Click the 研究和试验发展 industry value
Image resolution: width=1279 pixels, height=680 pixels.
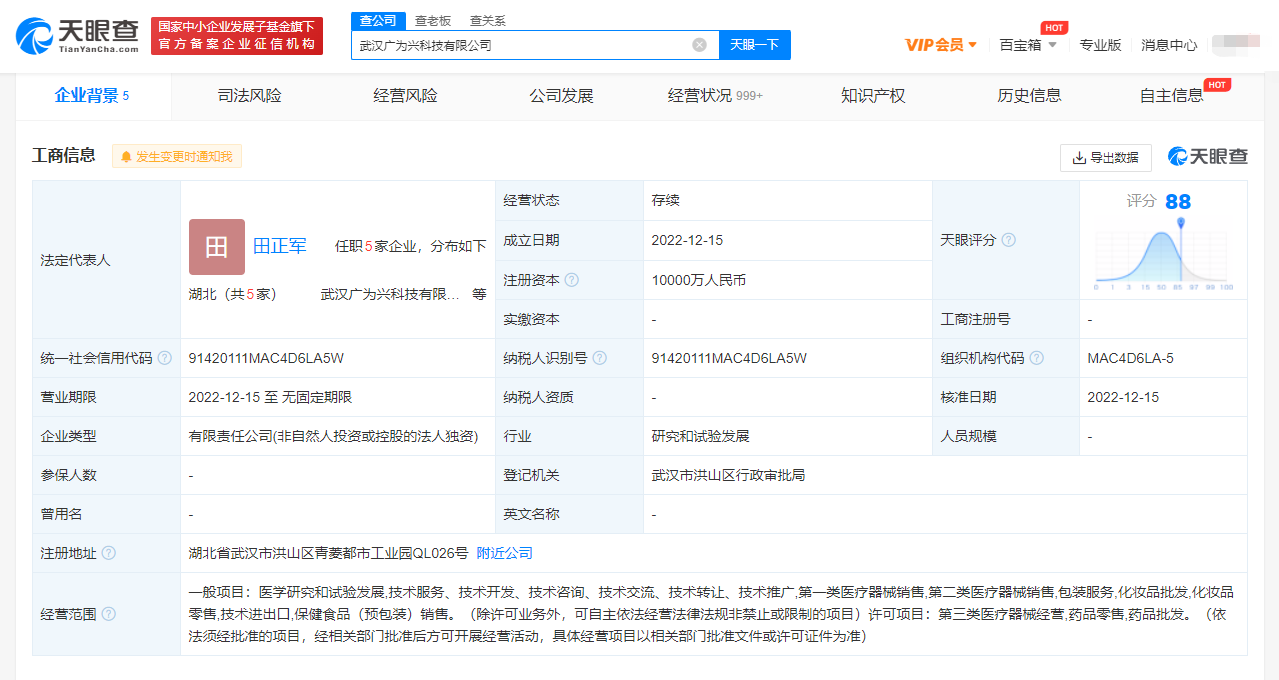point(700,437)
